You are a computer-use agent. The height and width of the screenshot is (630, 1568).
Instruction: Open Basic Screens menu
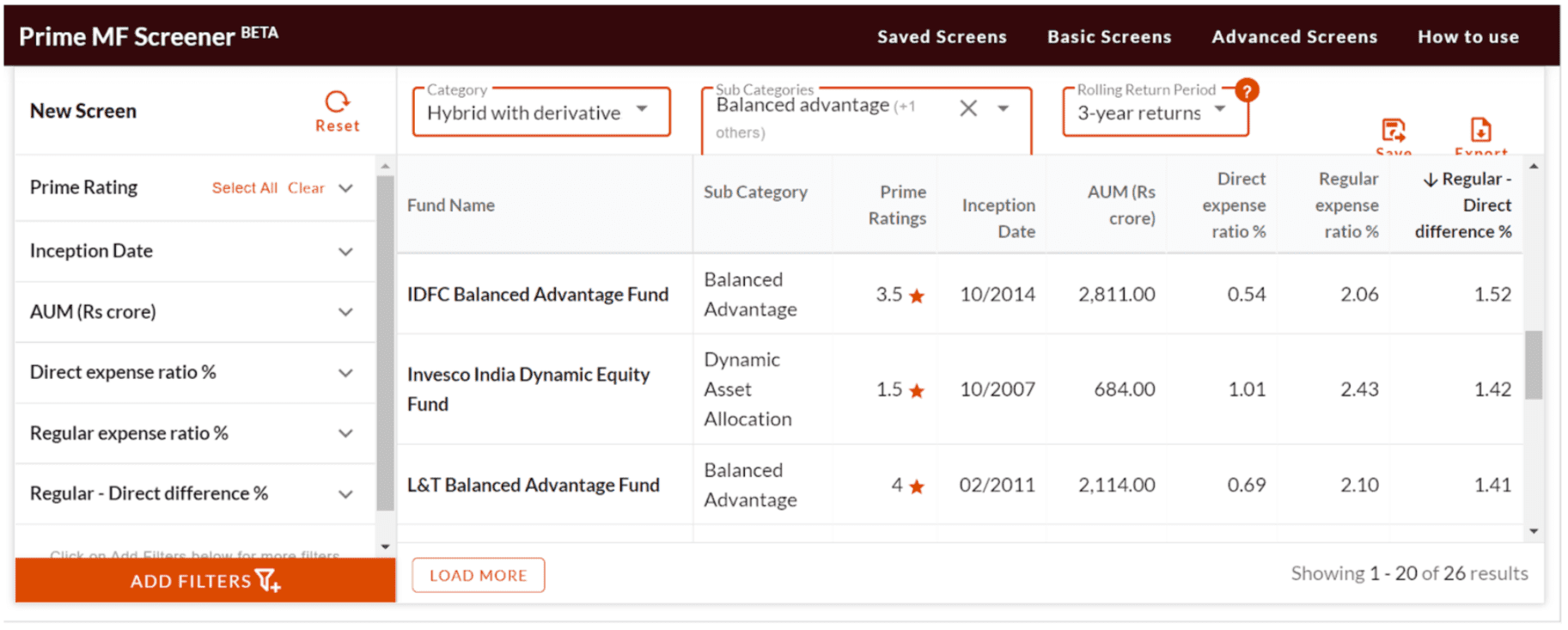[x=1109, y=37]
